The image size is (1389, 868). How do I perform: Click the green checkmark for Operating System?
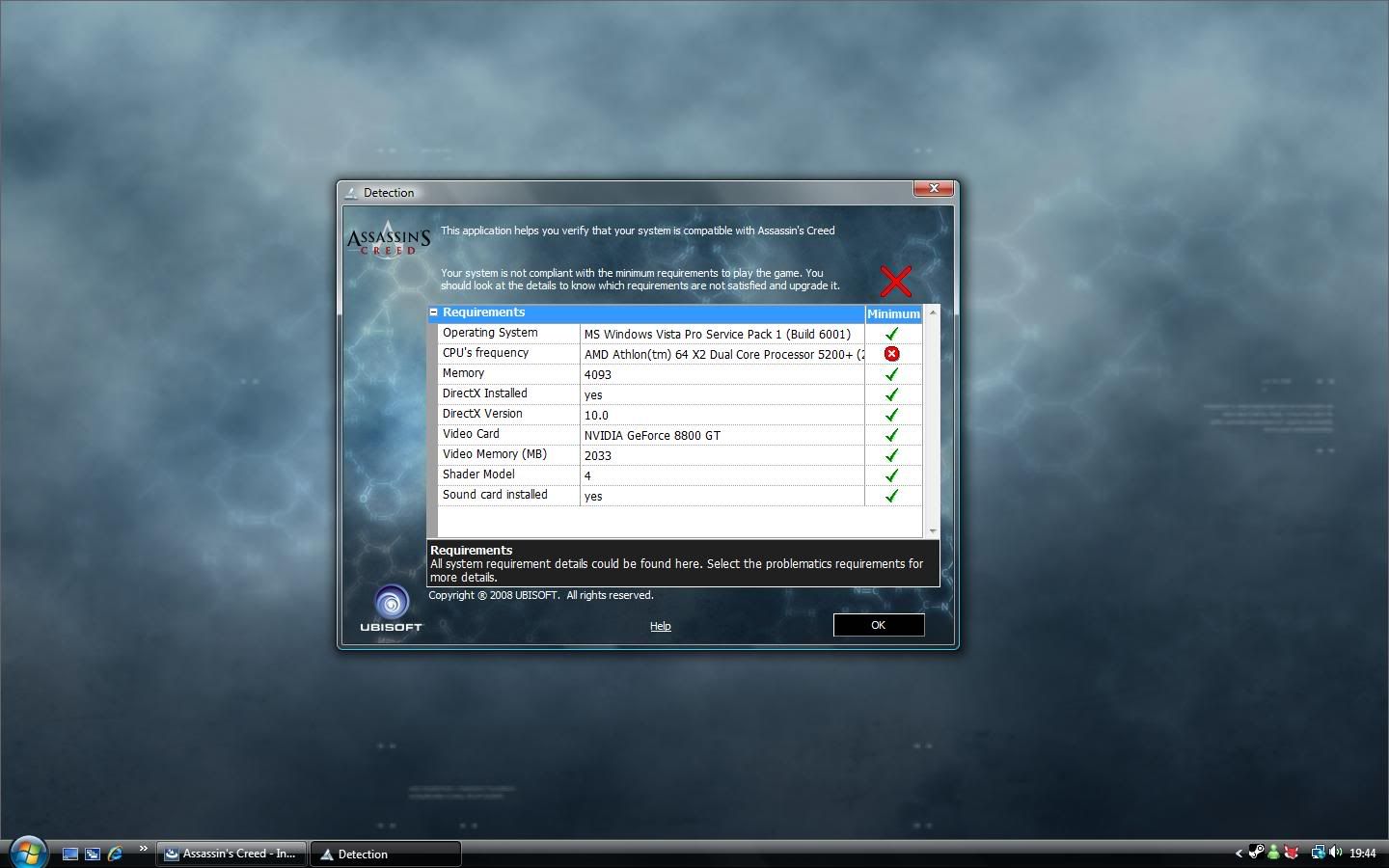tap(891, 334)
